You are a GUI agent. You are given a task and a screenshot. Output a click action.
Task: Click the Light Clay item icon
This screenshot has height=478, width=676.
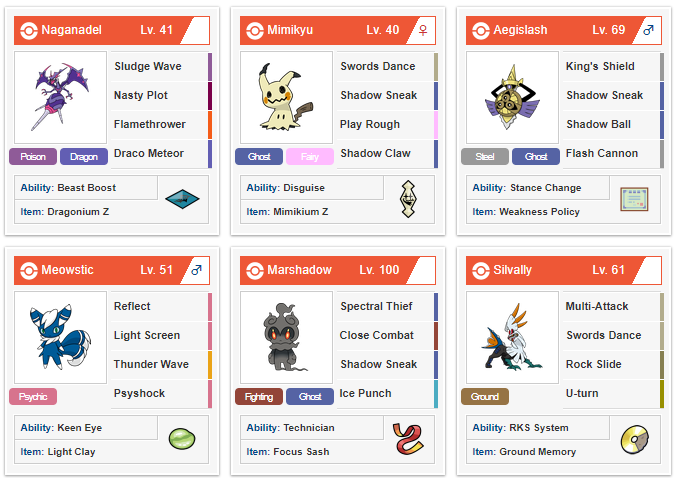click(x=182, y=439)
